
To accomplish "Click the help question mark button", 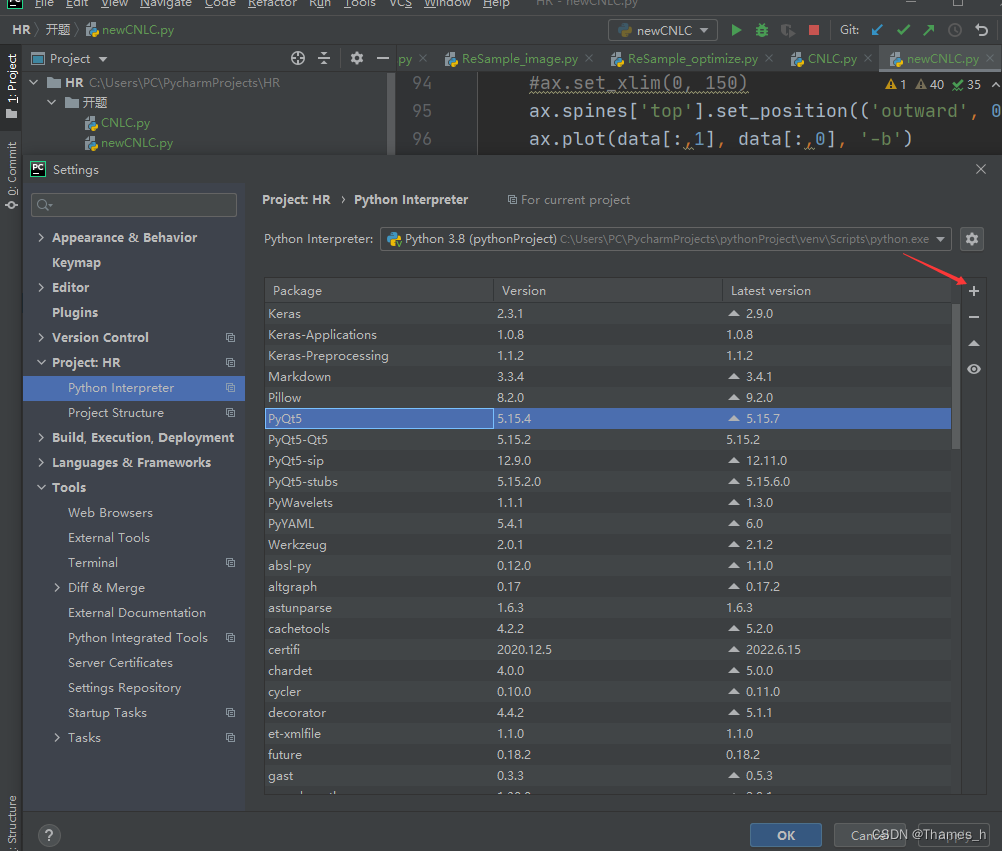I will pos(49,835).
